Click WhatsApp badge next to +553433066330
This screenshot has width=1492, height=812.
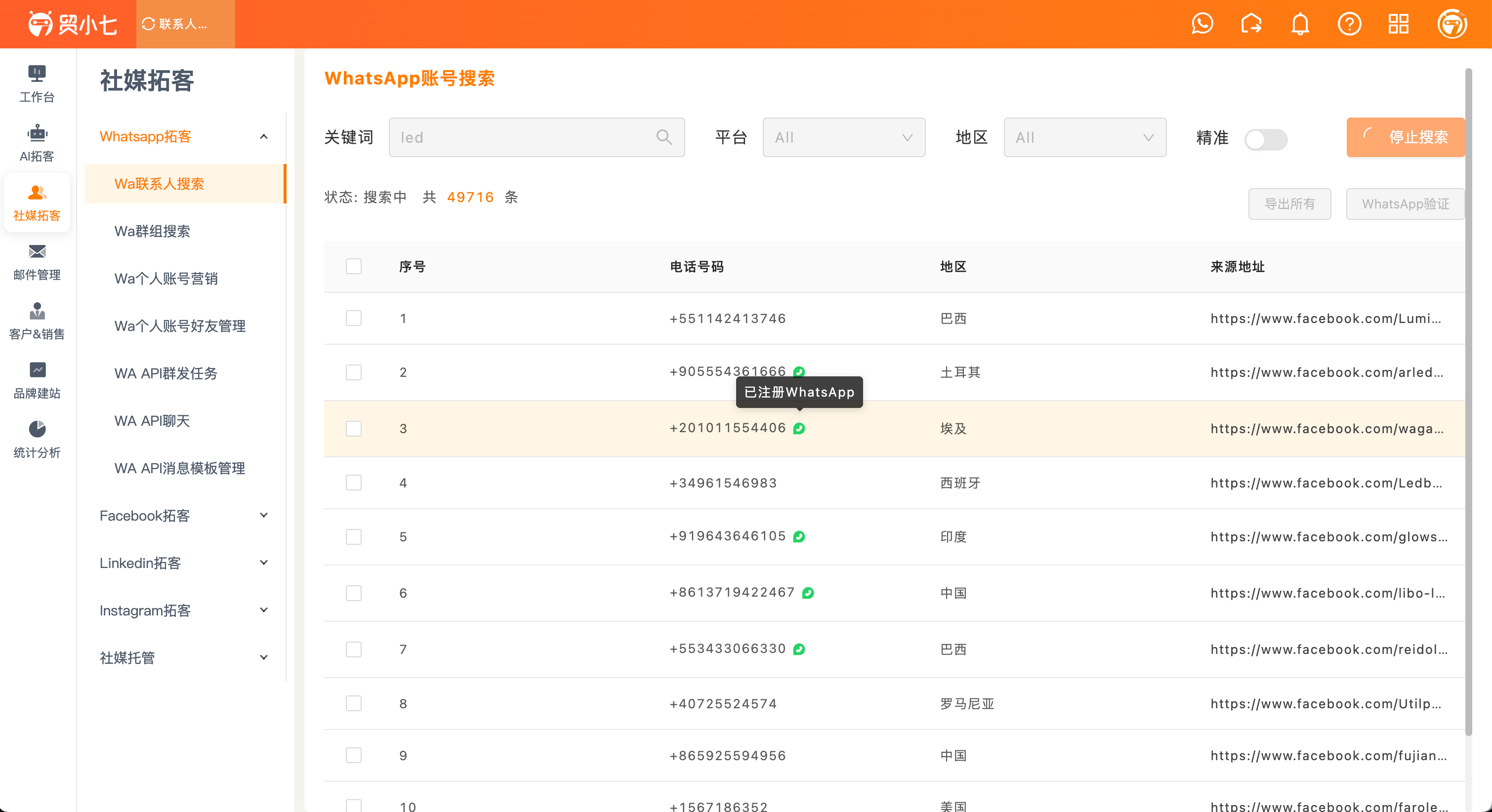pos(799,649)
